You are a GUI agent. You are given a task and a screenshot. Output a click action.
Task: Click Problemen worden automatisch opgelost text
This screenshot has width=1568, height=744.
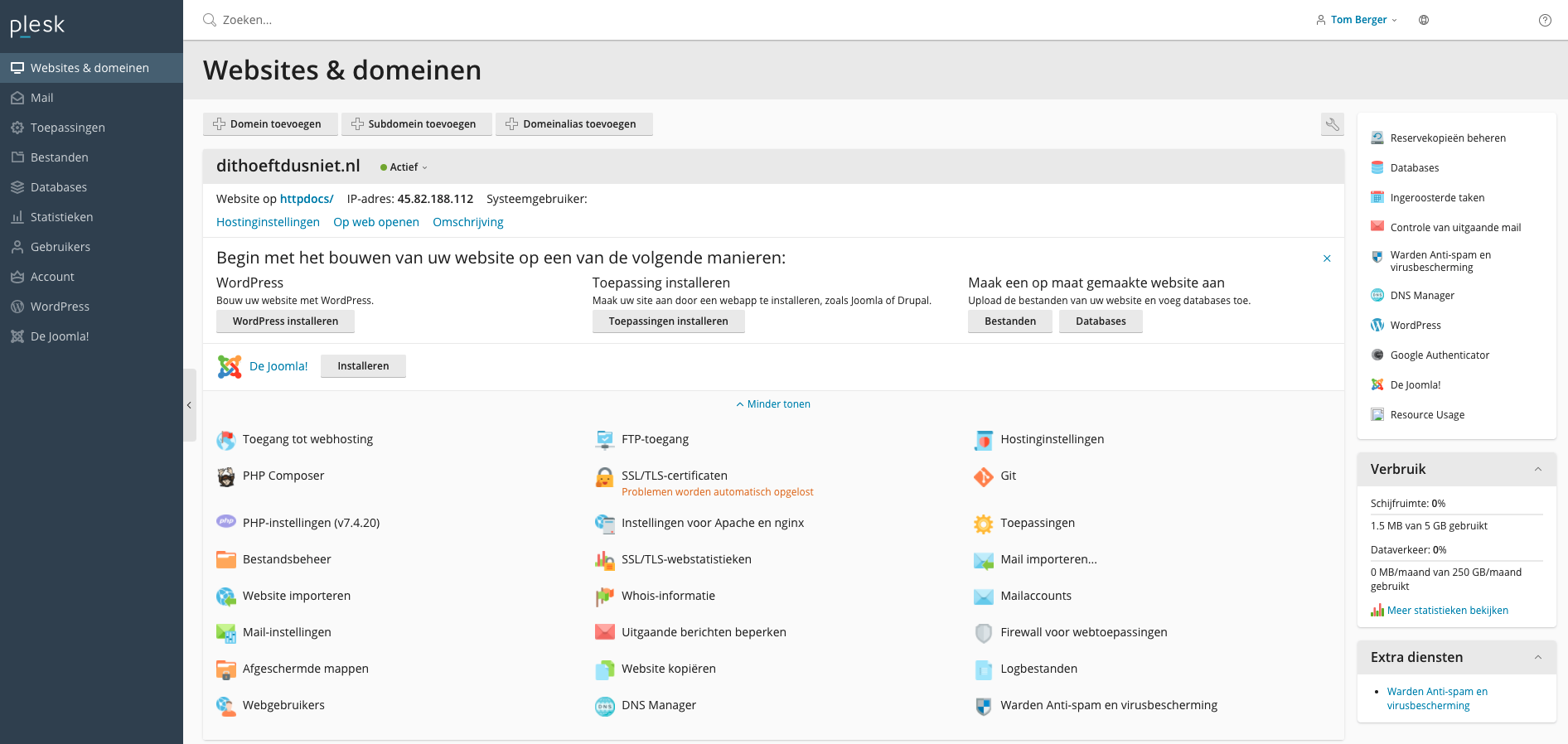(718, 492)
